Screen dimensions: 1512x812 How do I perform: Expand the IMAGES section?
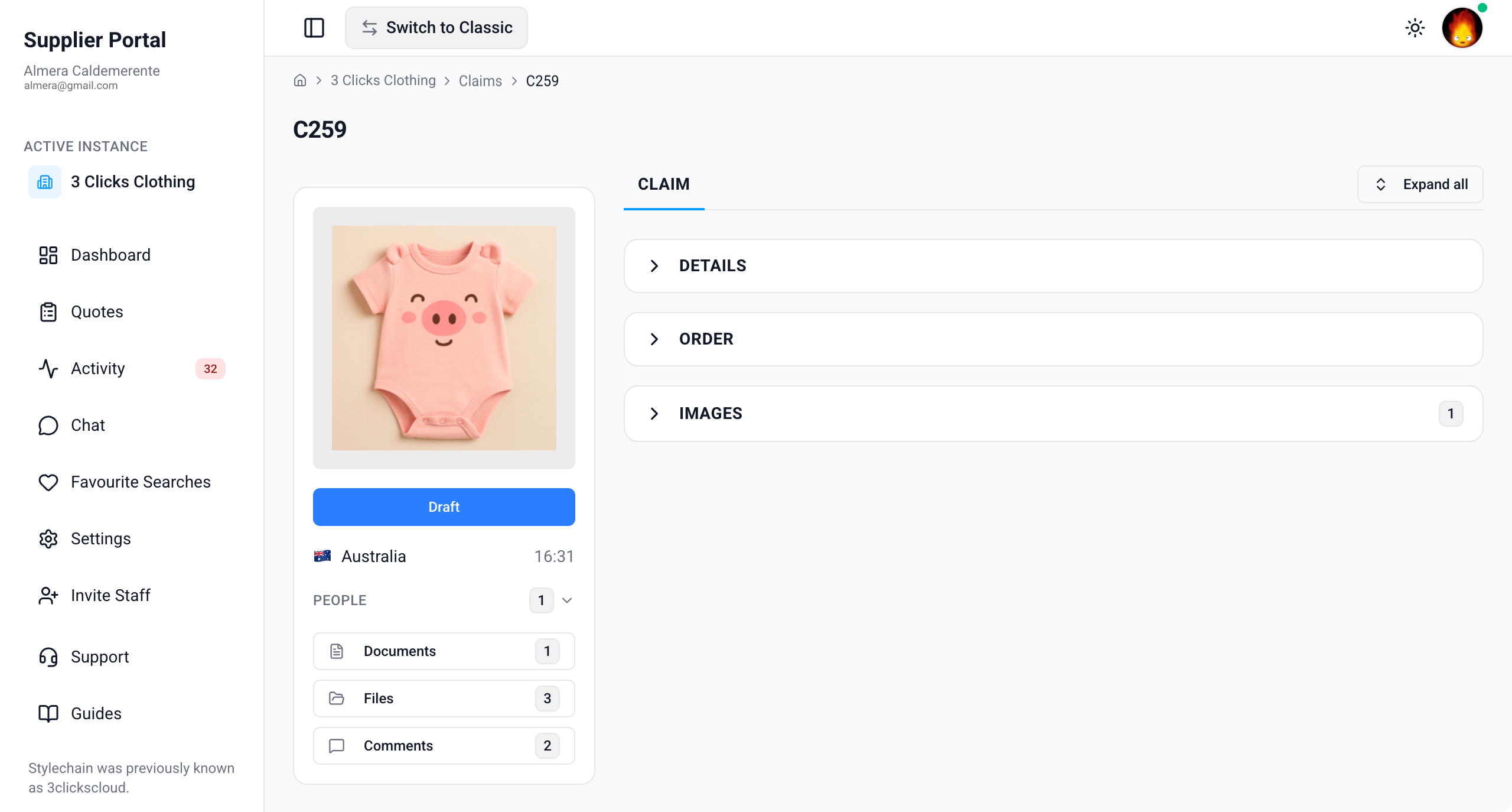click(x=1053, y=414)
